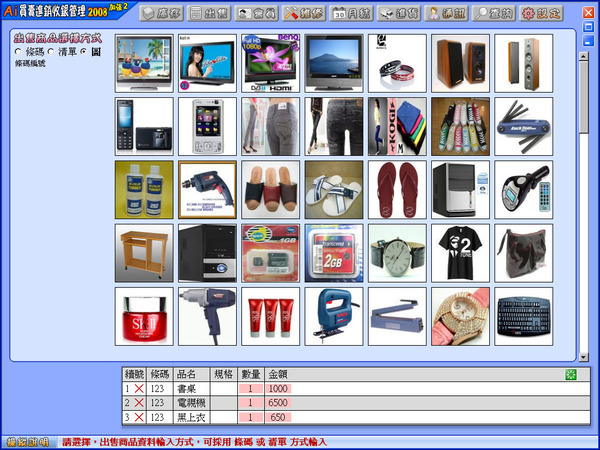This screenshot has width=600, height=450.
Task: Add the black T-shirt product
Action: pyautogui.click(x=460, y=253)
